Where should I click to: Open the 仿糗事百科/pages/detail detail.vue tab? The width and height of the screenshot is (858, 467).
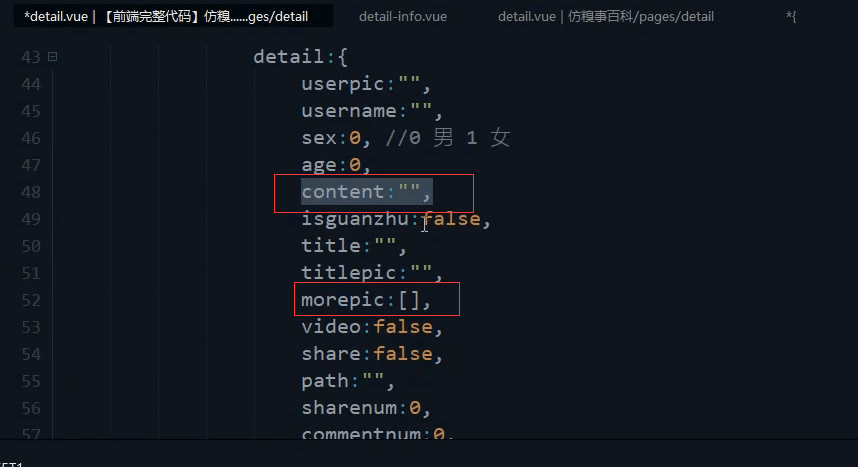point(606,17)
